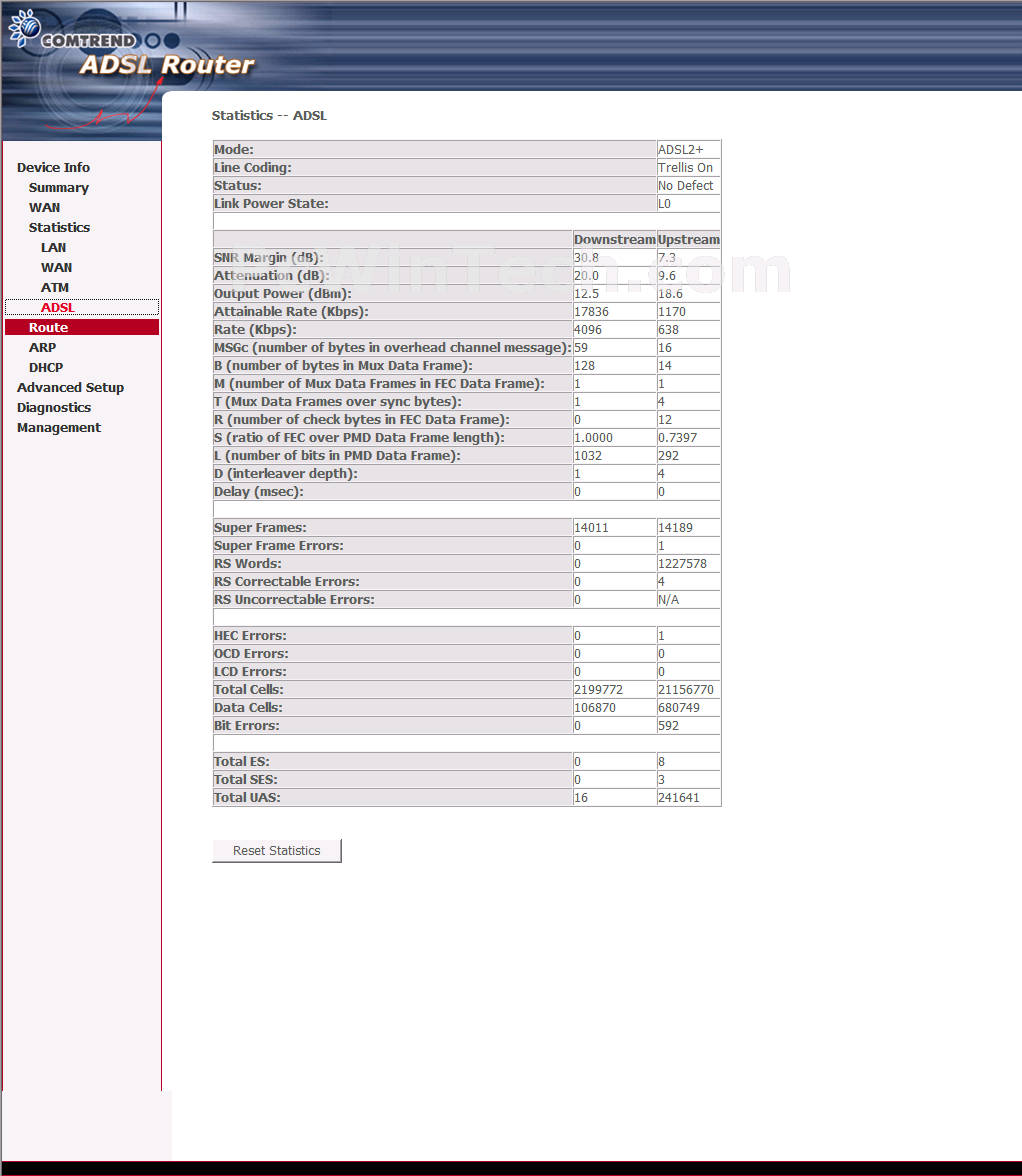Click downstream Rate value 4096
The width and height of the screenshot is (1022, 1176).
tap(588, 329)
